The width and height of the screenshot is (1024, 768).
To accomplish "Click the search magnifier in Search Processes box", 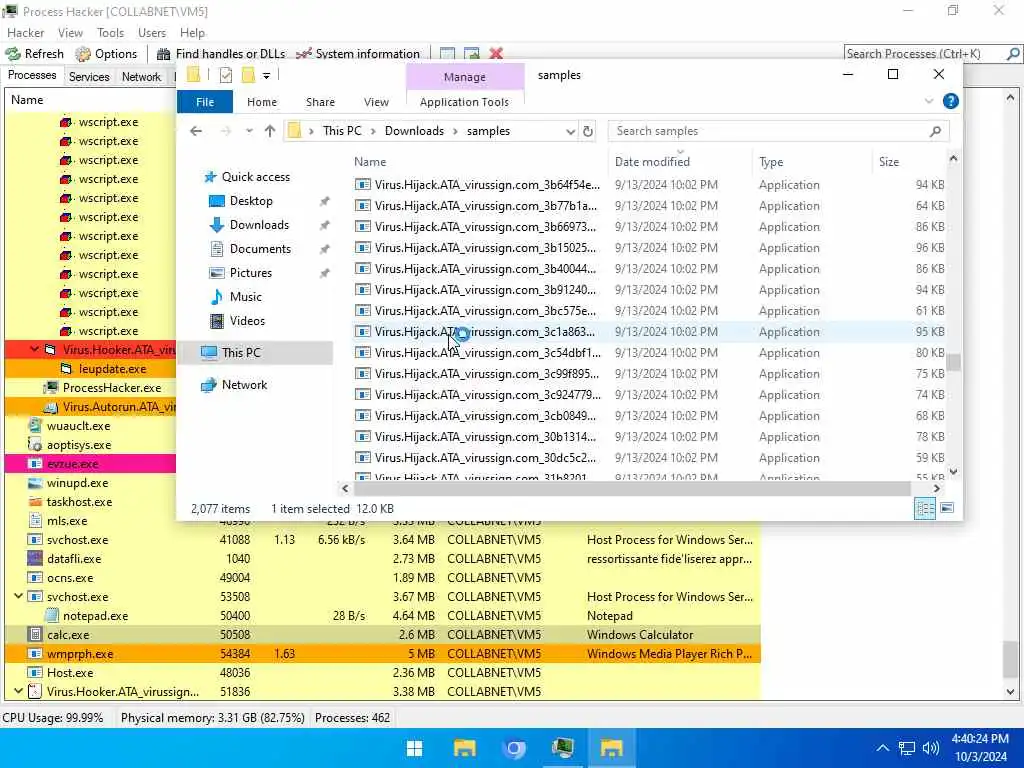I will (x=1013, y=54).
